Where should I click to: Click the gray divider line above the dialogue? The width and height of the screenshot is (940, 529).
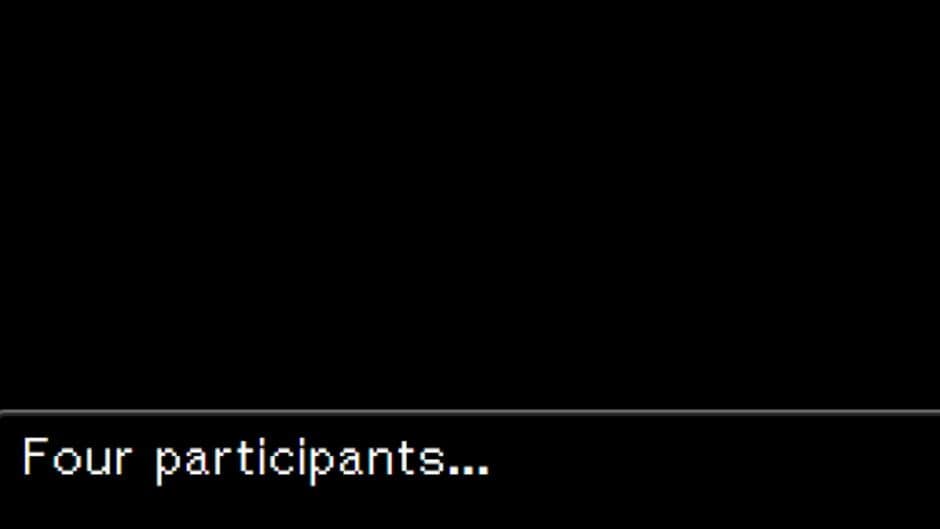[x=470, y=413]
